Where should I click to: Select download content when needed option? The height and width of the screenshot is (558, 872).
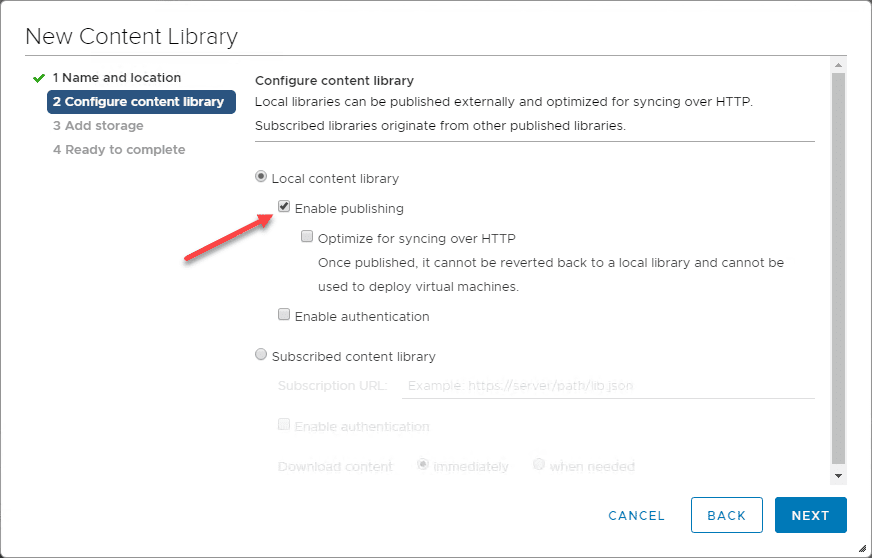pos(539,465)
